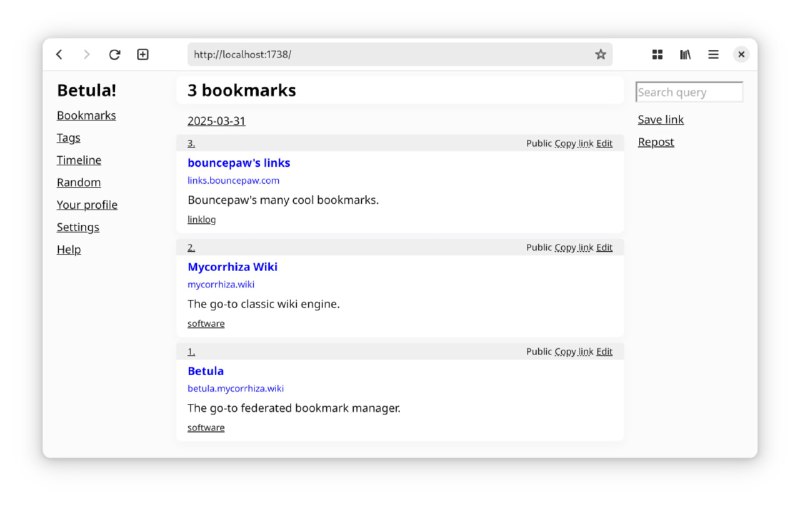Viewport: 800px width, 505px height.
Task: Reload the page with the refresh icon
Action: [x=115, y=55]
